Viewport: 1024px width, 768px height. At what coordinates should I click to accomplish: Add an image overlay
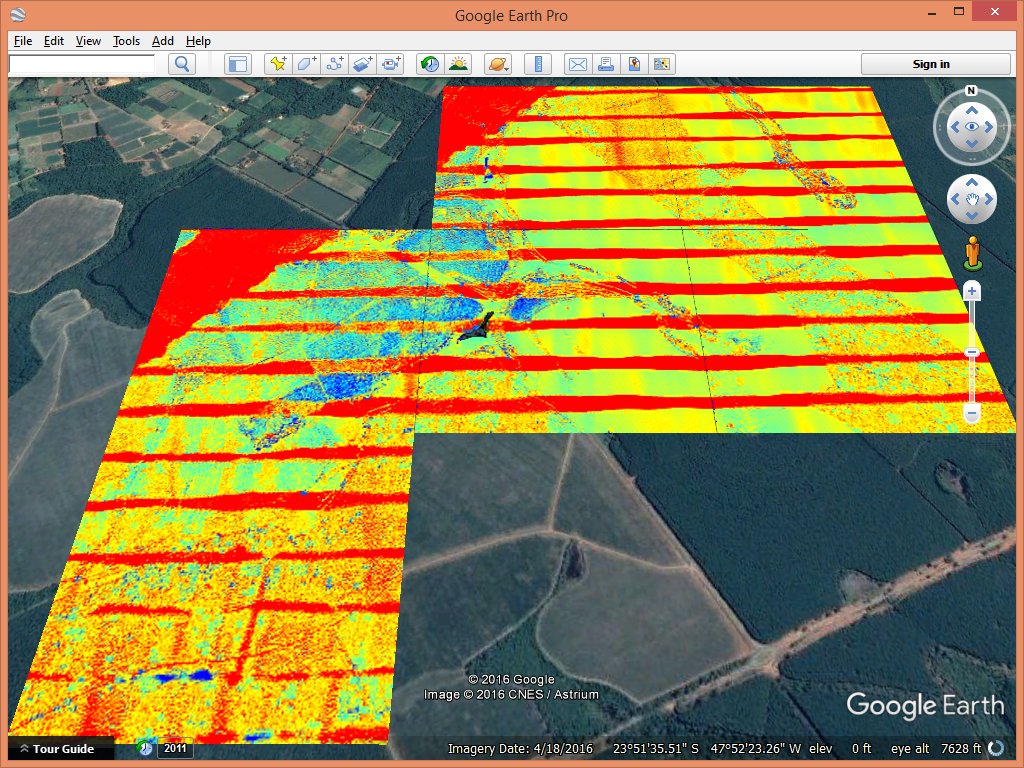click(x=363, y=64)
